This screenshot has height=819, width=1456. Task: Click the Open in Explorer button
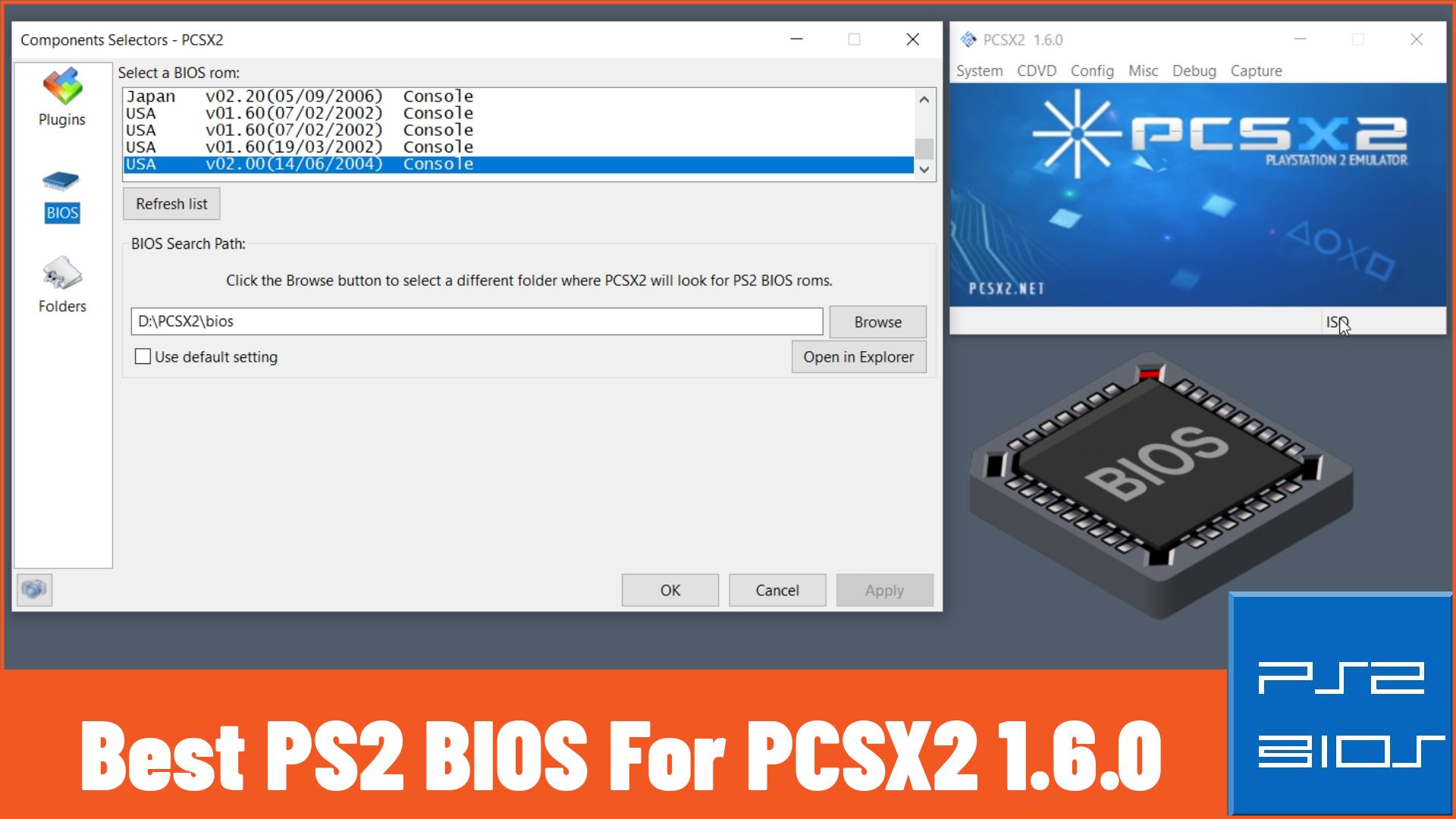point(858,357)
